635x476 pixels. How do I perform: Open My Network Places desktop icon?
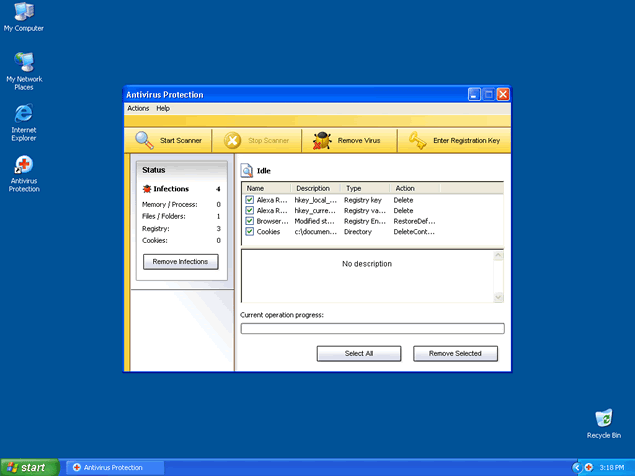pyautogui.click(x=23, y=63)
